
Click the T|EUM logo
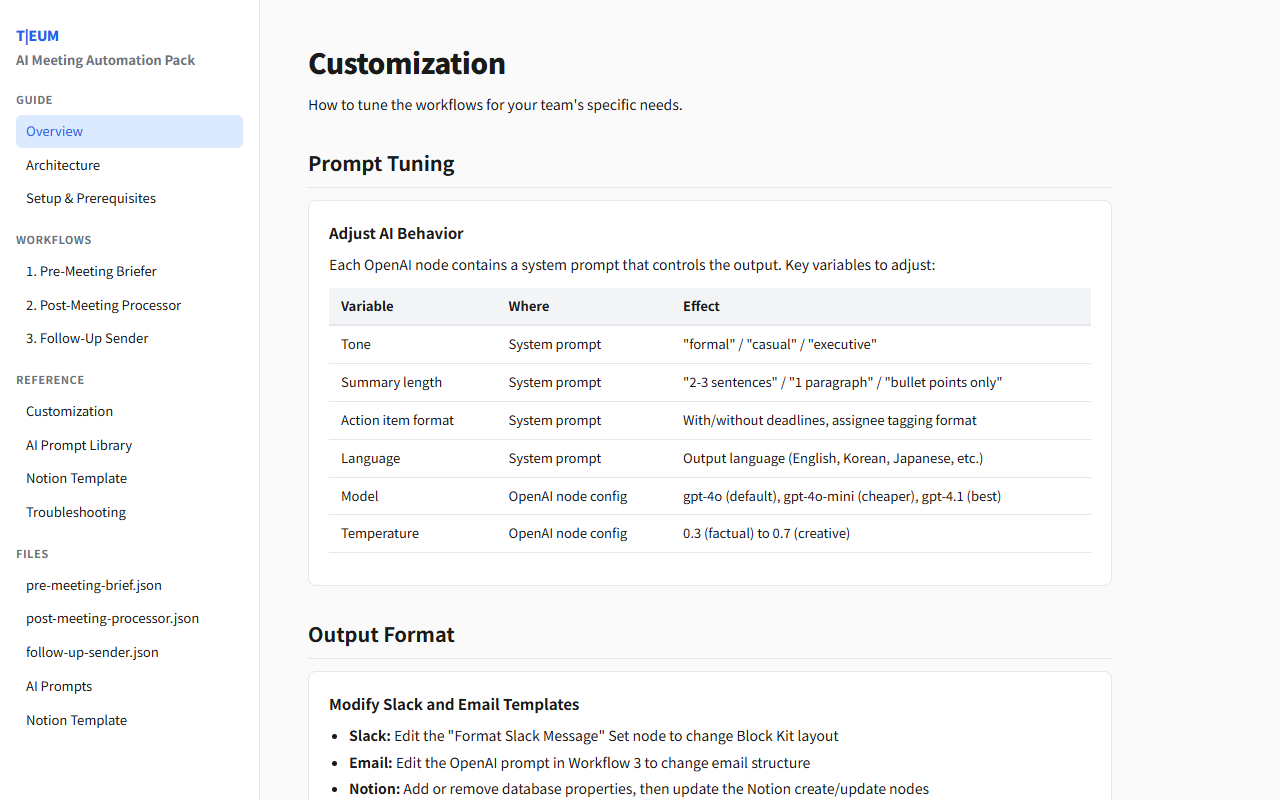coord(37,35)
